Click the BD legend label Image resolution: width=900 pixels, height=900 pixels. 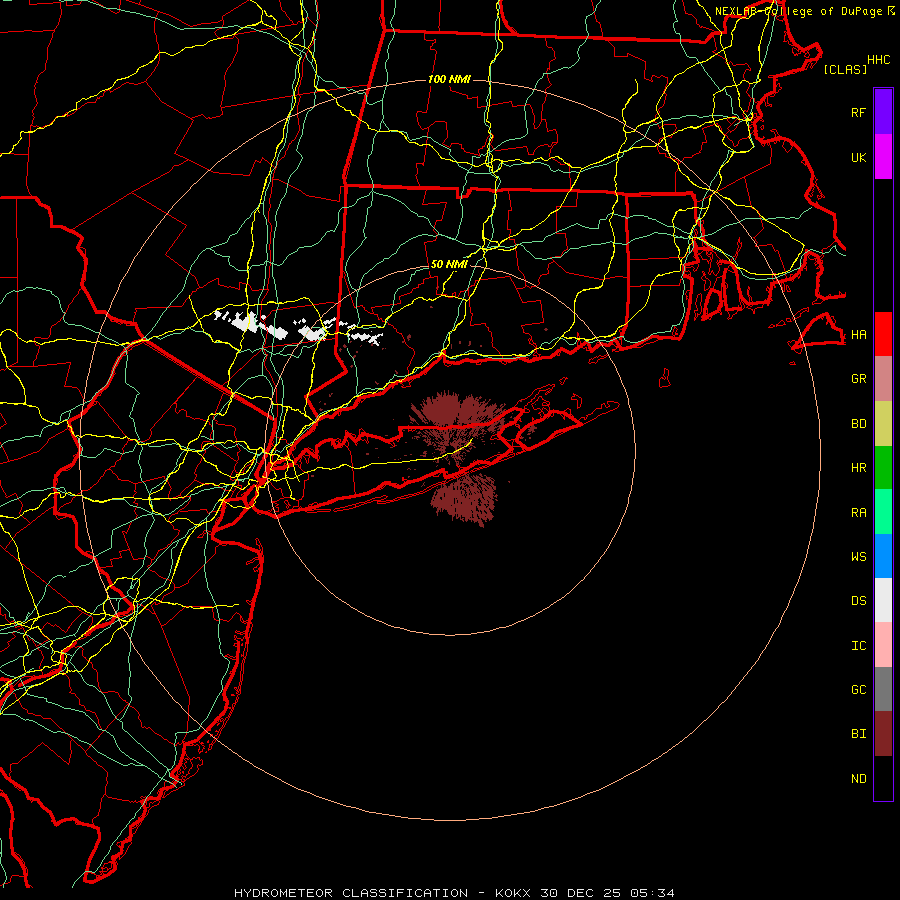858,424
